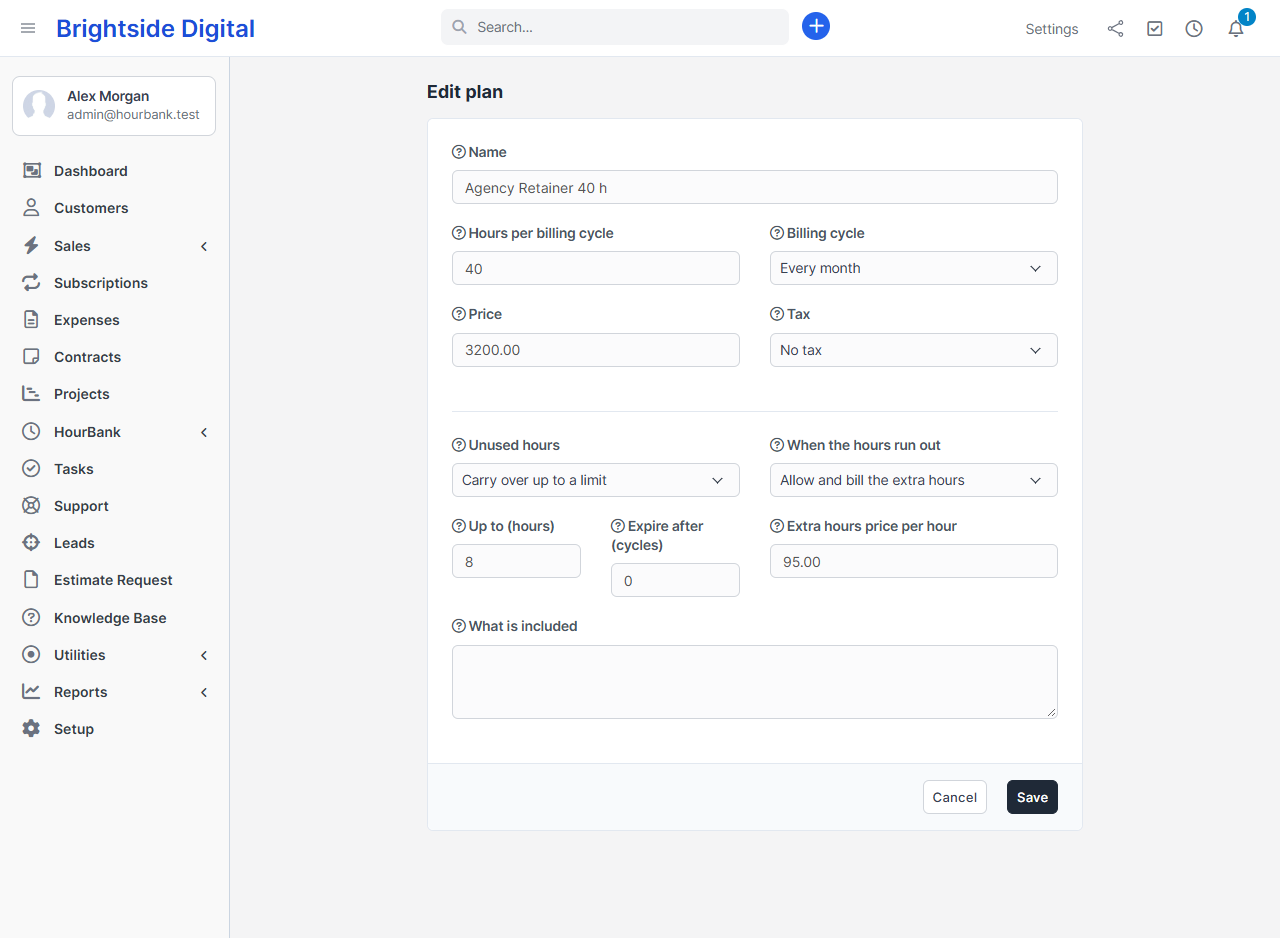Open the Tax dropdown

(914, 350)
